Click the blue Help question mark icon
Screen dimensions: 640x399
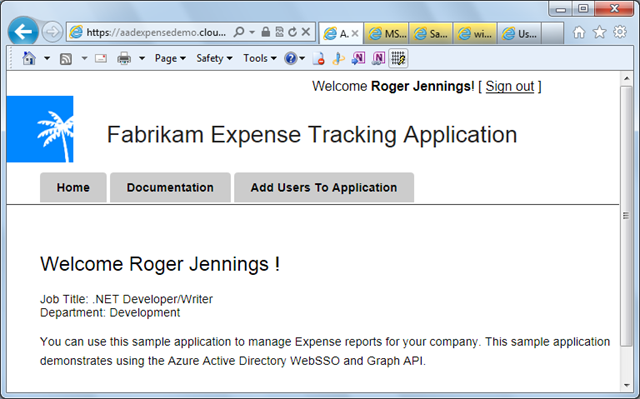click(291, 58)
